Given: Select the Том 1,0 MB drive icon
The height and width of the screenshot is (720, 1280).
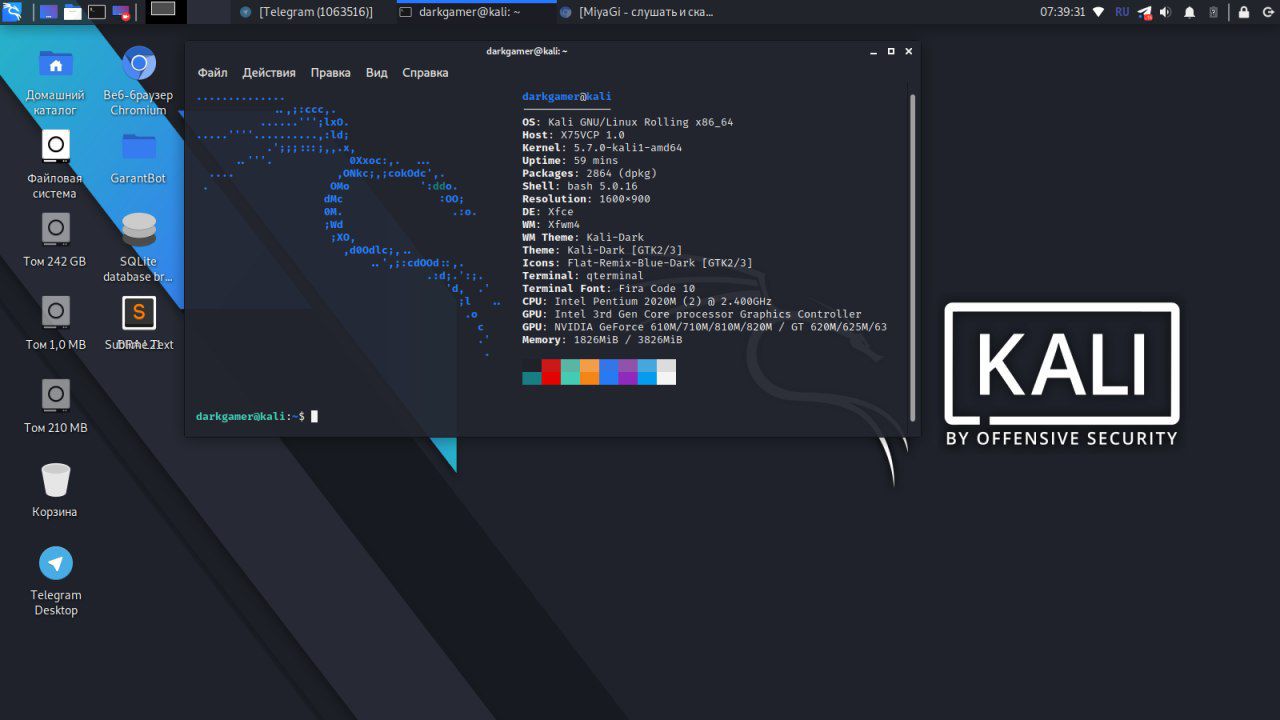Looking at the screenshot, I should (x=55, y=323).
